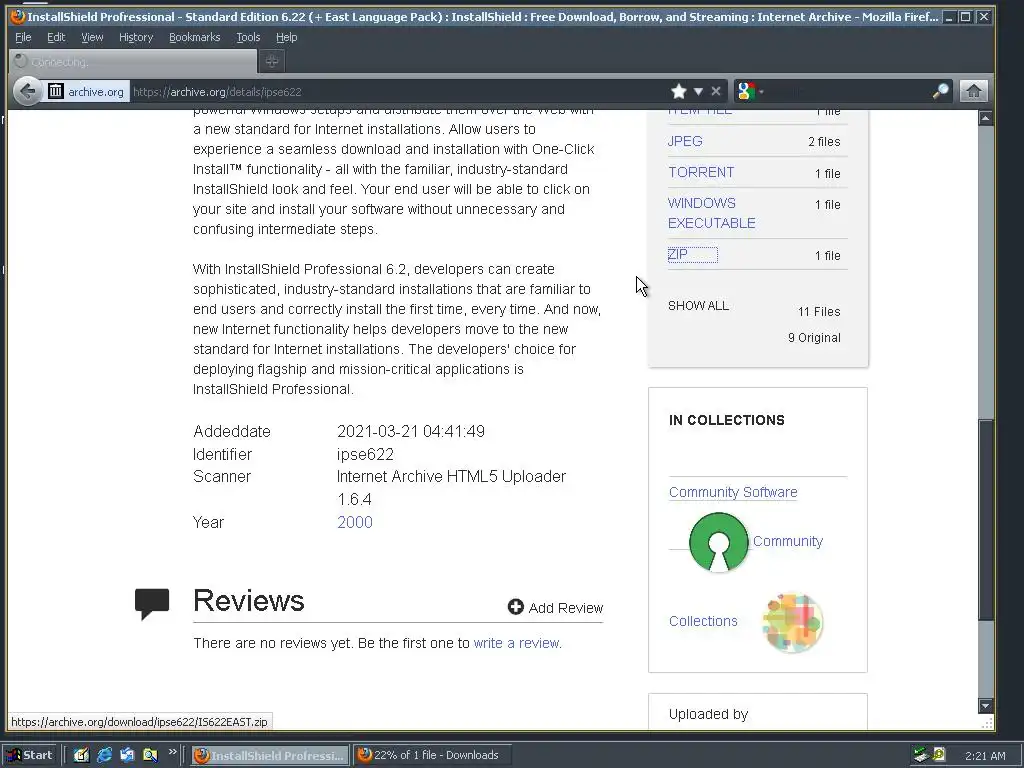Click the IN COLLECTIONS heading
The image size is (1024, 768).
(726, 421)
